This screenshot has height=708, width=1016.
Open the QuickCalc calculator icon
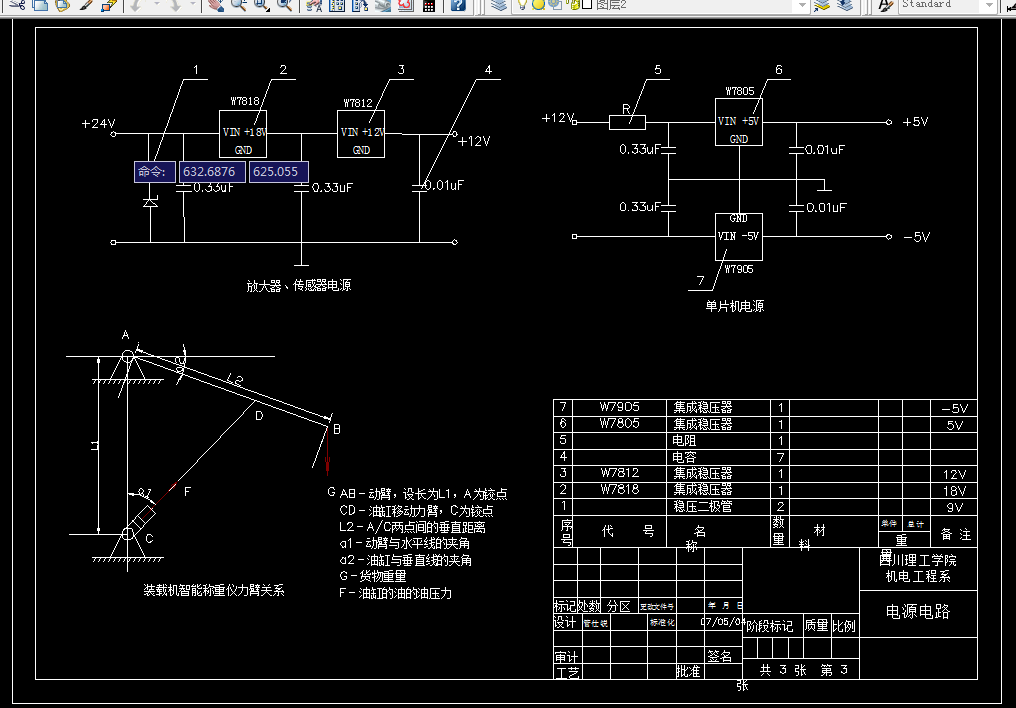pos(428,5)
